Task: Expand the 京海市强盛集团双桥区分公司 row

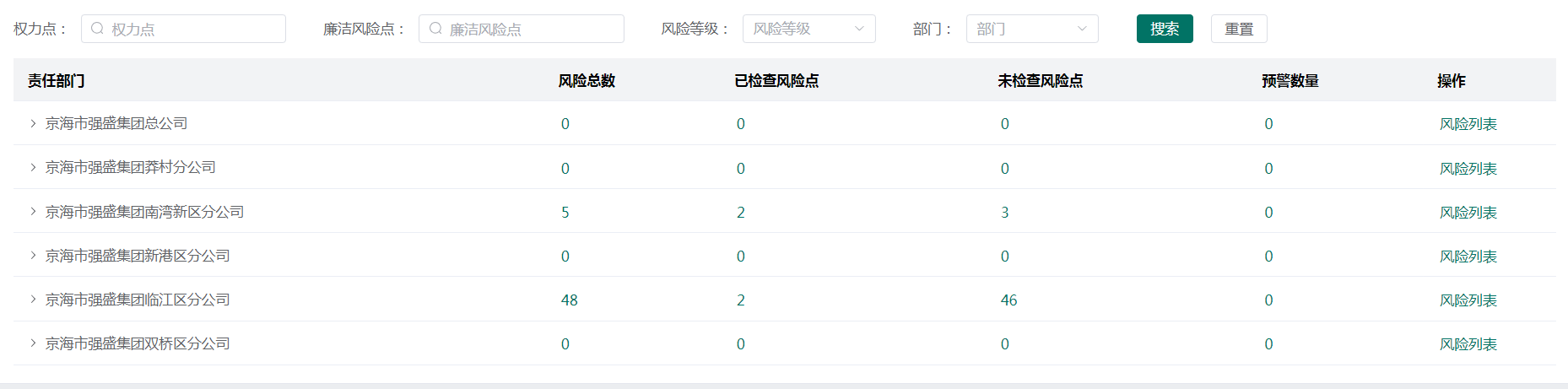Action: 33,343
